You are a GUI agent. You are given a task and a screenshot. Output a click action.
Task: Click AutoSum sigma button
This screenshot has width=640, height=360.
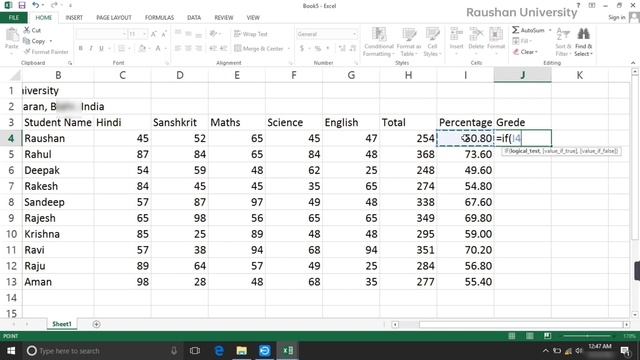[x=528, y=30]
